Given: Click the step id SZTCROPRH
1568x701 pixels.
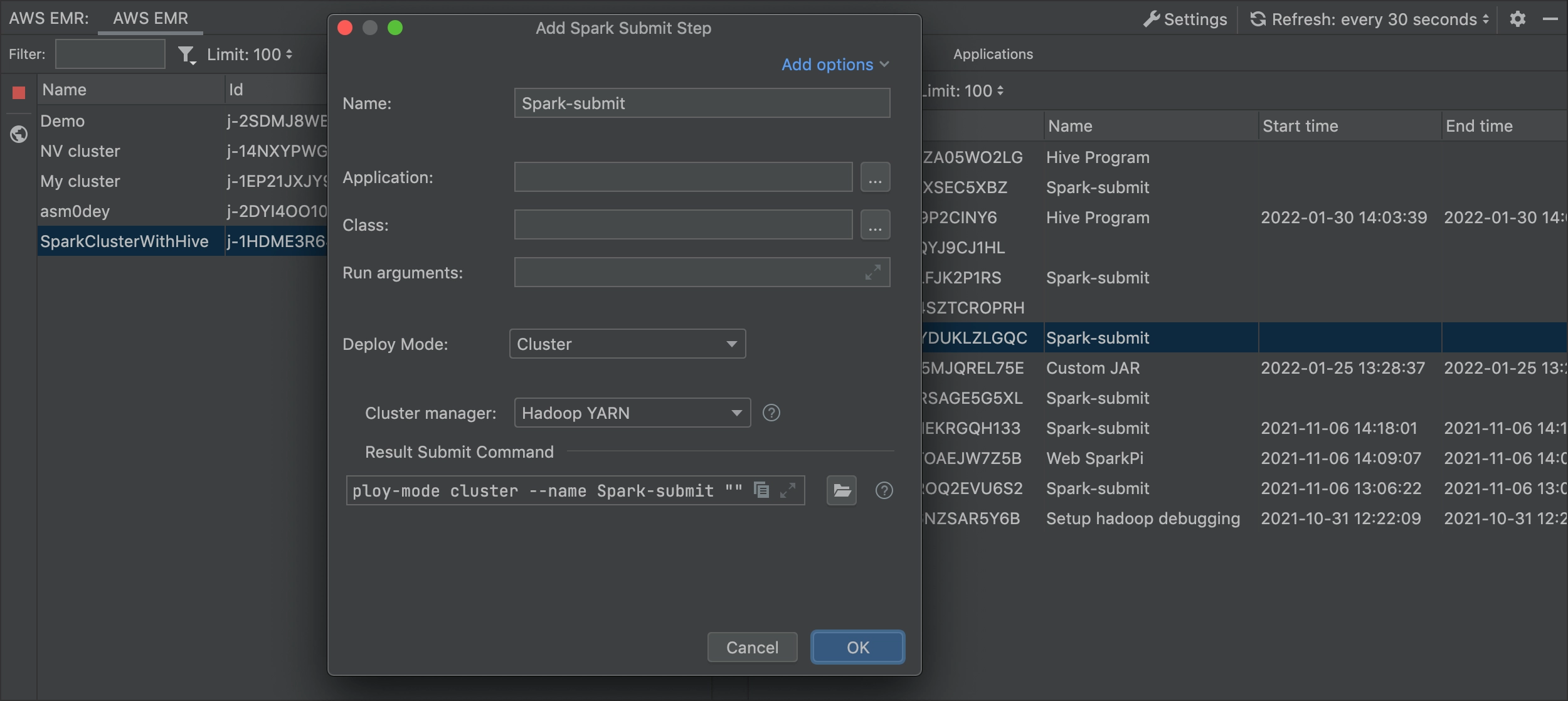Looking at the screenshot, I should coord(973,308).
